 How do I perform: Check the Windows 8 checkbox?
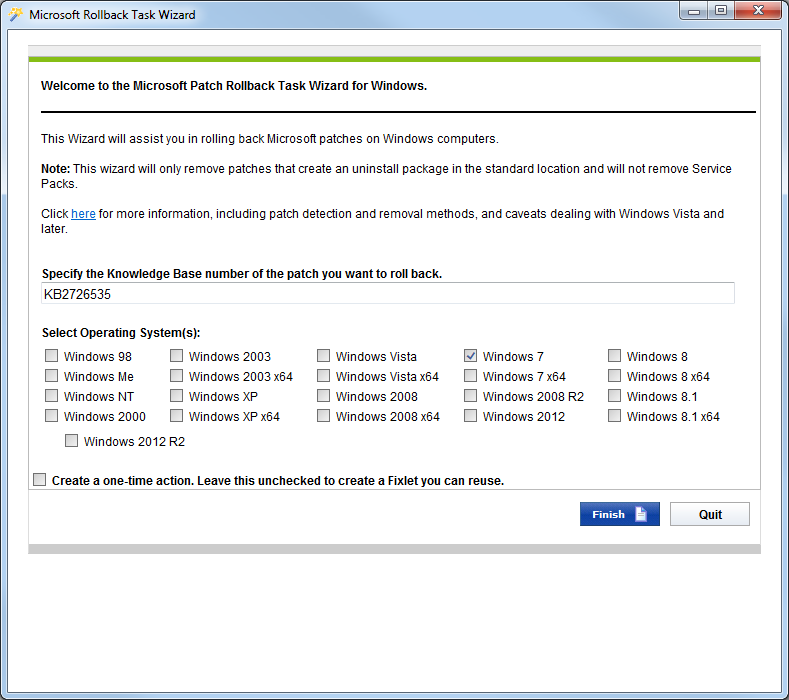click(x=614, y=356)
